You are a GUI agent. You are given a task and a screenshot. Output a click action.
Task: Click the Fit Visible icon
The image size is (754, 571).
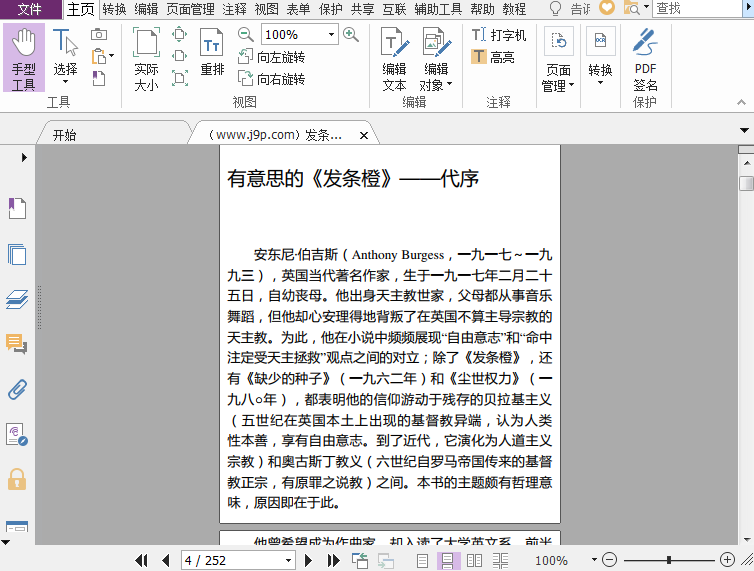tap(180, 78)
